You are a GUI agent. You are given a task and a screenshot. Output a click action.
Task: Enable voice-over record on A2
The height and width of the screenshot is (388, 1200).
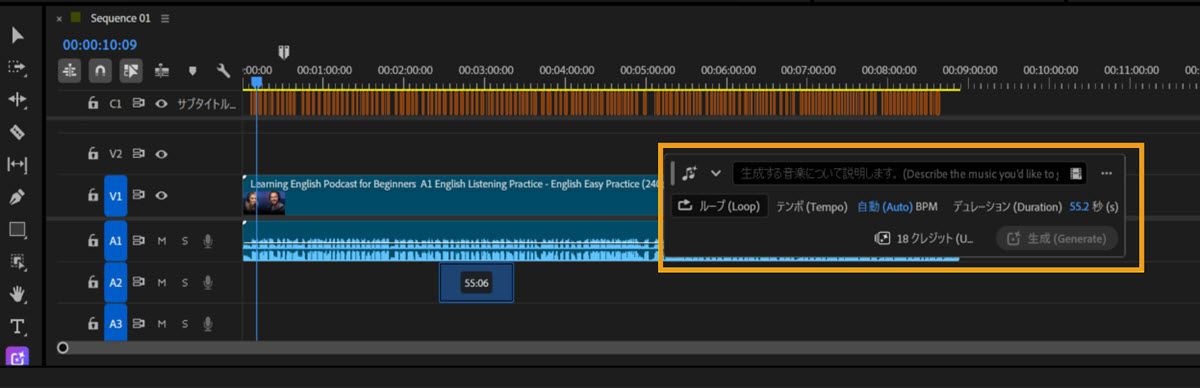click(209, 283)
